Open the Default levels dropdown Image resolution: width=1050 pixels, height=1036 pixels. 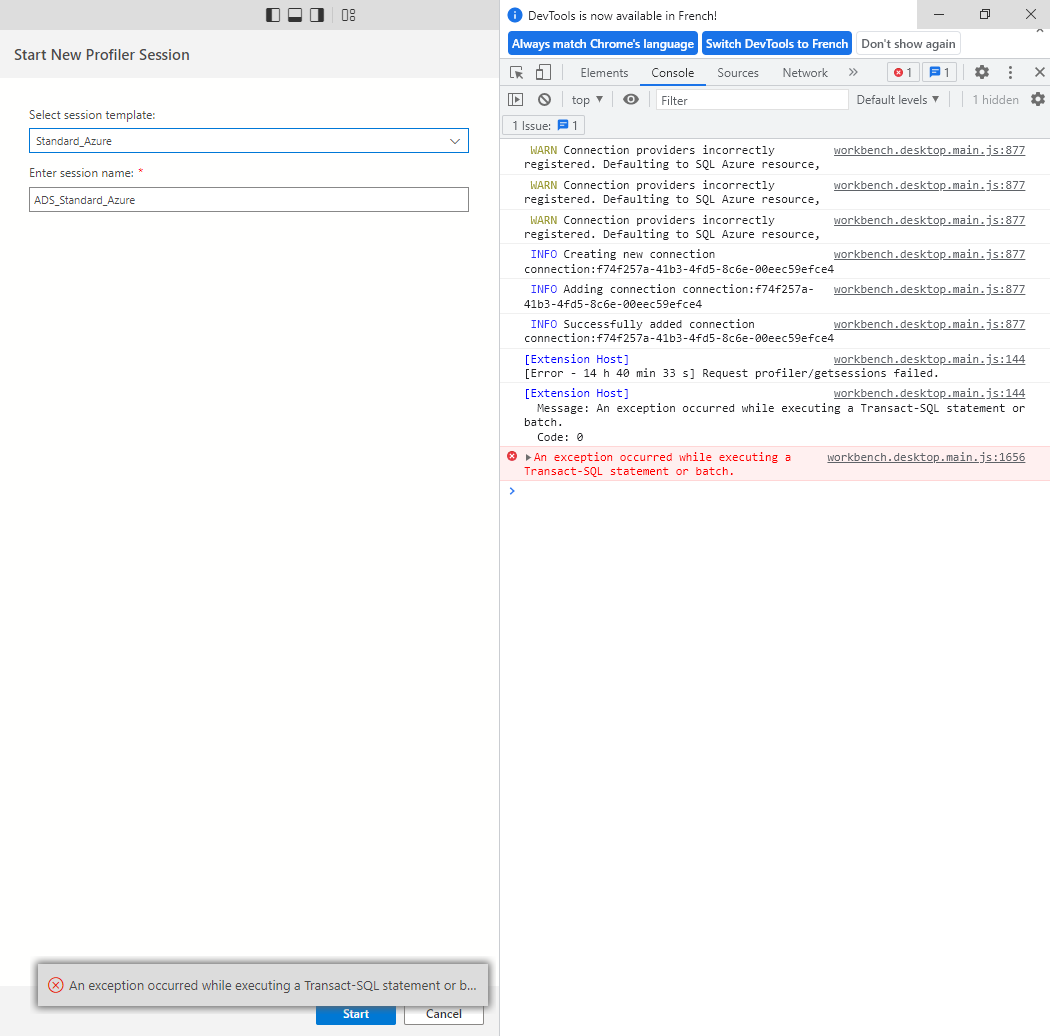[x=898, y=99]
